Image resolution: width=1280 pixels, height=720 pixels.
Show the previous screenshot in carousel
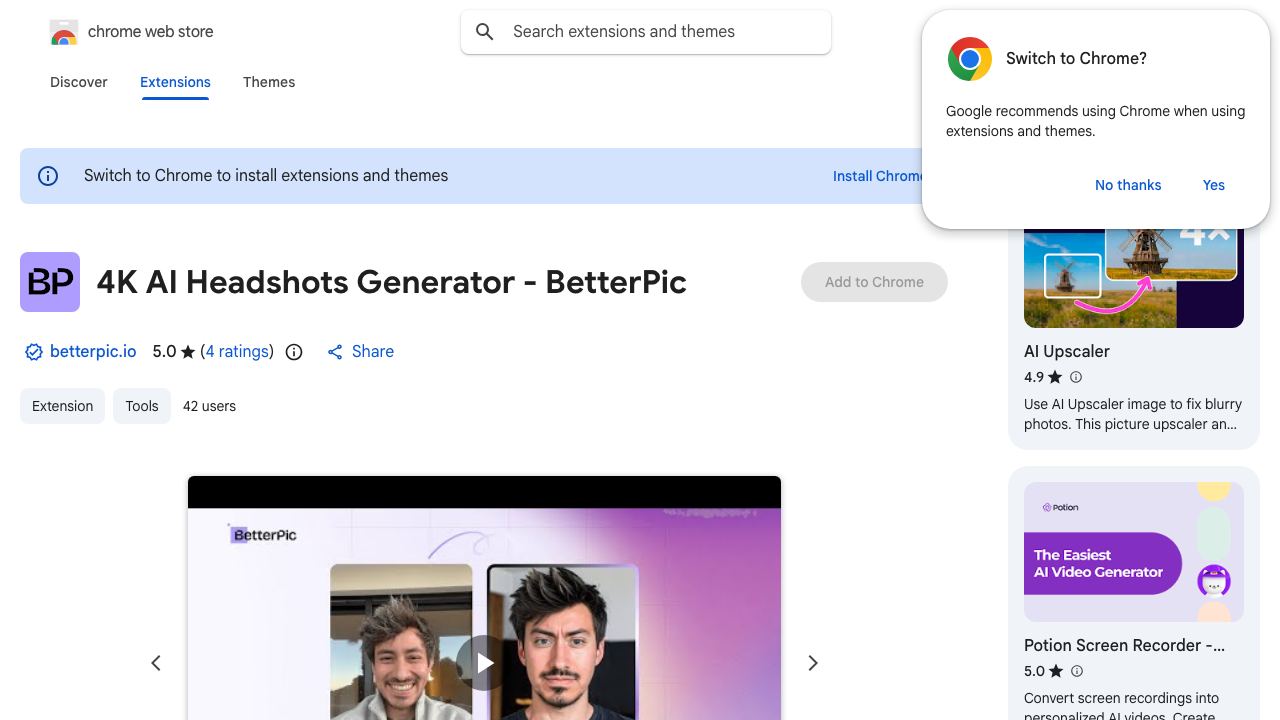point(156,663)
